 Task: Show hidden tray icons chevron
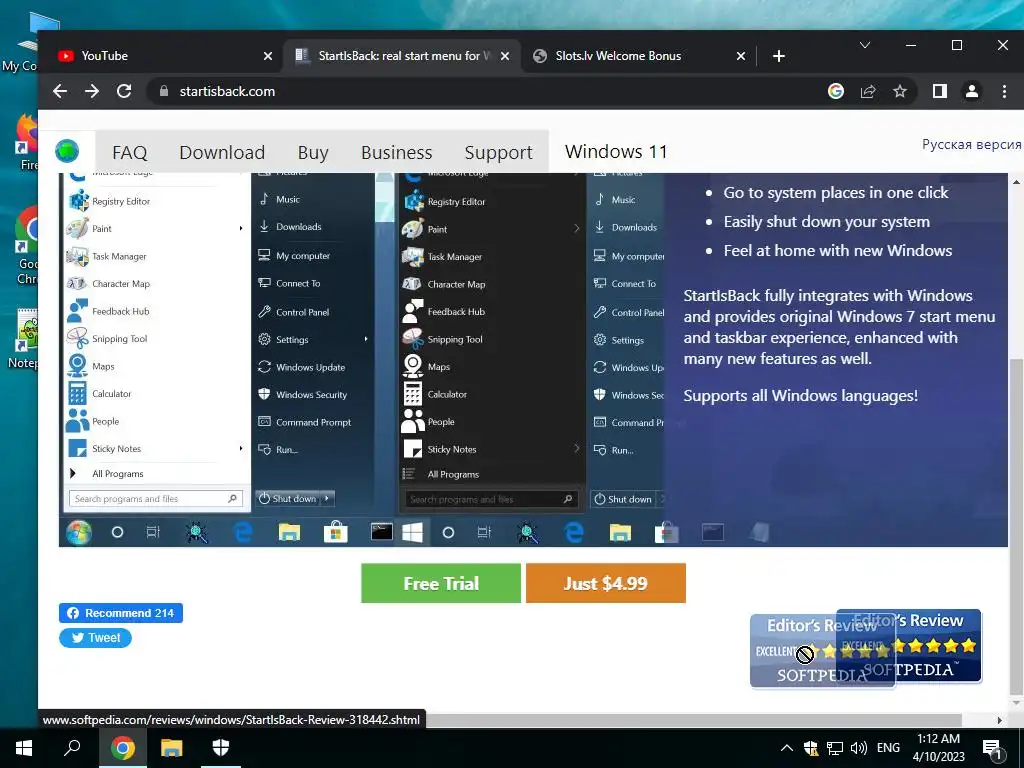tap(787, 748)
